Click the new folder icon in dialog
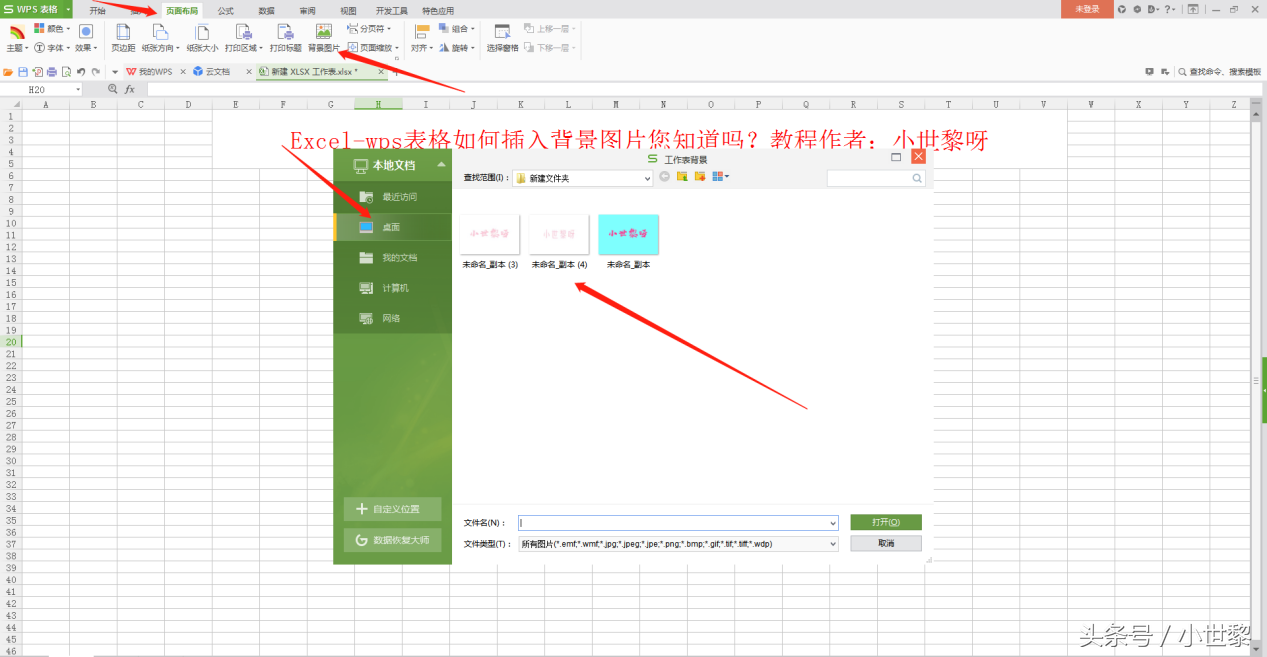Viewport: 1267px width, 657px height. (700, 177)
